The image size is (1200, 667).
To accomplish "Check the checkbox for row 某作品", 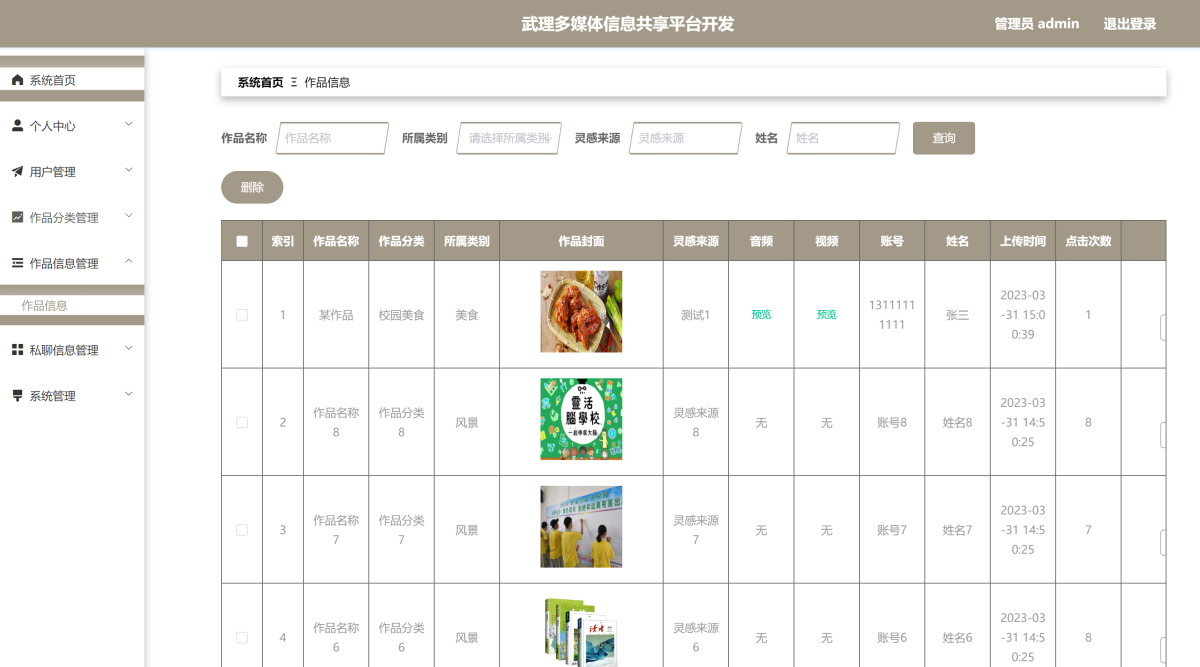I will click(x=242, y=315).
